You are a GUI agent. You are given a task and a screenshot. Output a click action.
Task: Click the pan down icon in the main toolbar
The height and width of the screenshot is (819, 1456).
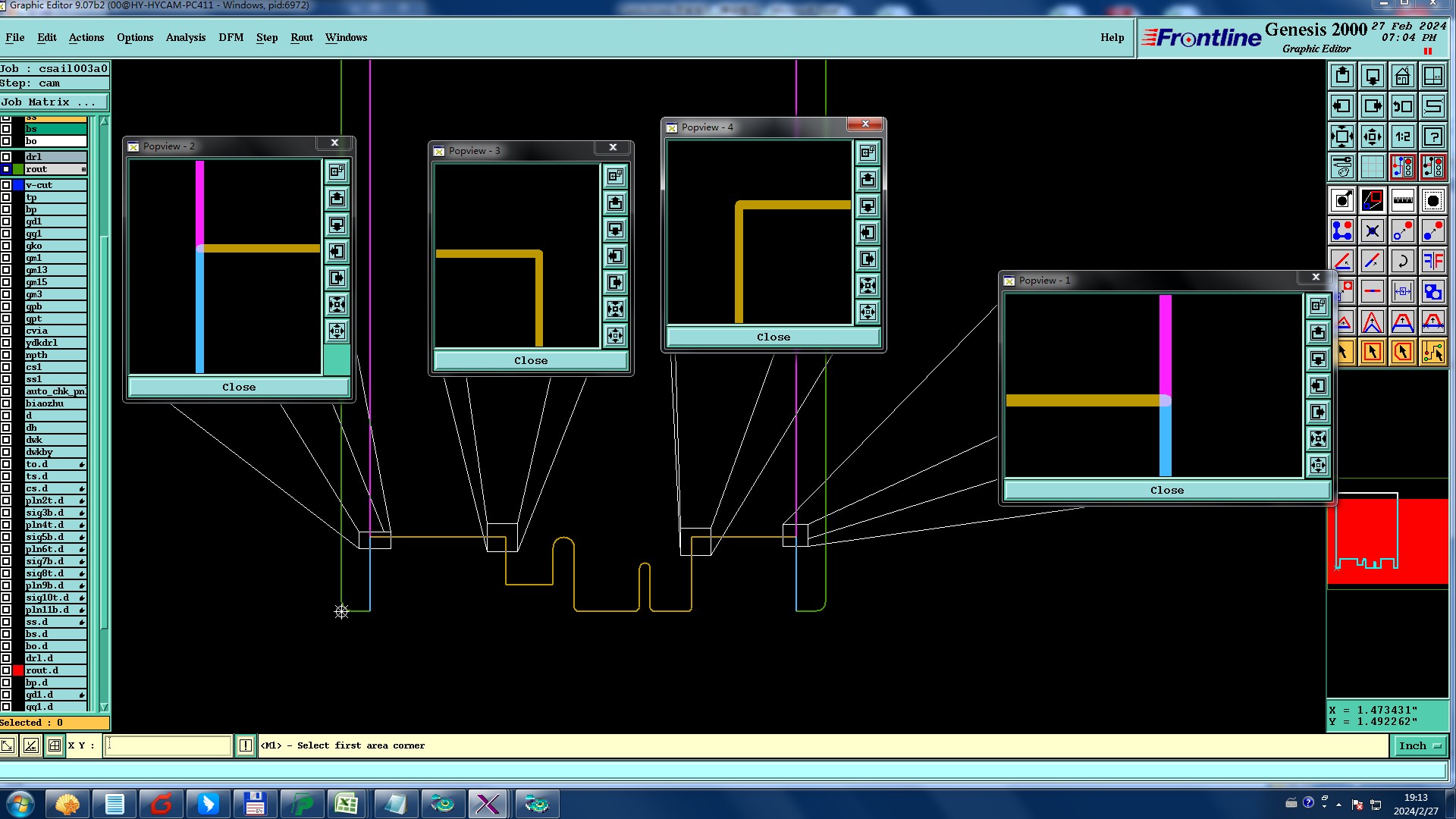pyautogui.click(x=1373, y=76)
